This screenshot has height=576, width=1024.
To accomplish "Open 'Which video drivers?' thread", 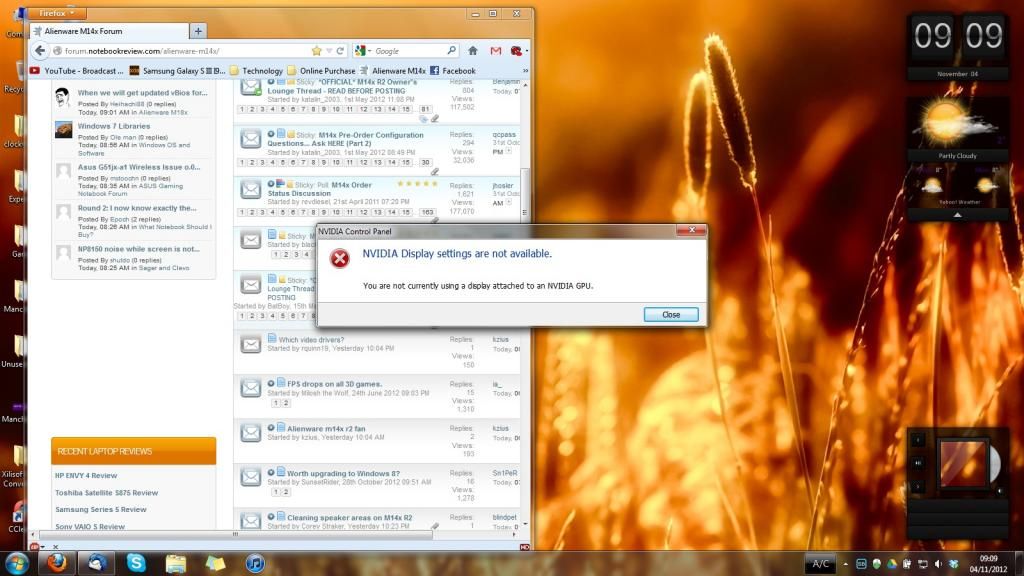I will tap(311, 340).
